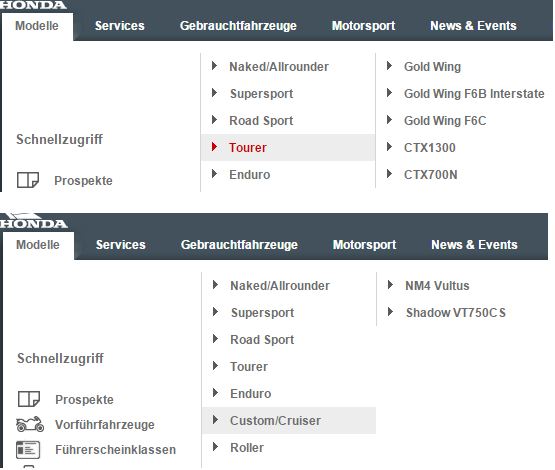
Task: Click Supersport in the Tourer menu screenshot
Action: point(261,93)
